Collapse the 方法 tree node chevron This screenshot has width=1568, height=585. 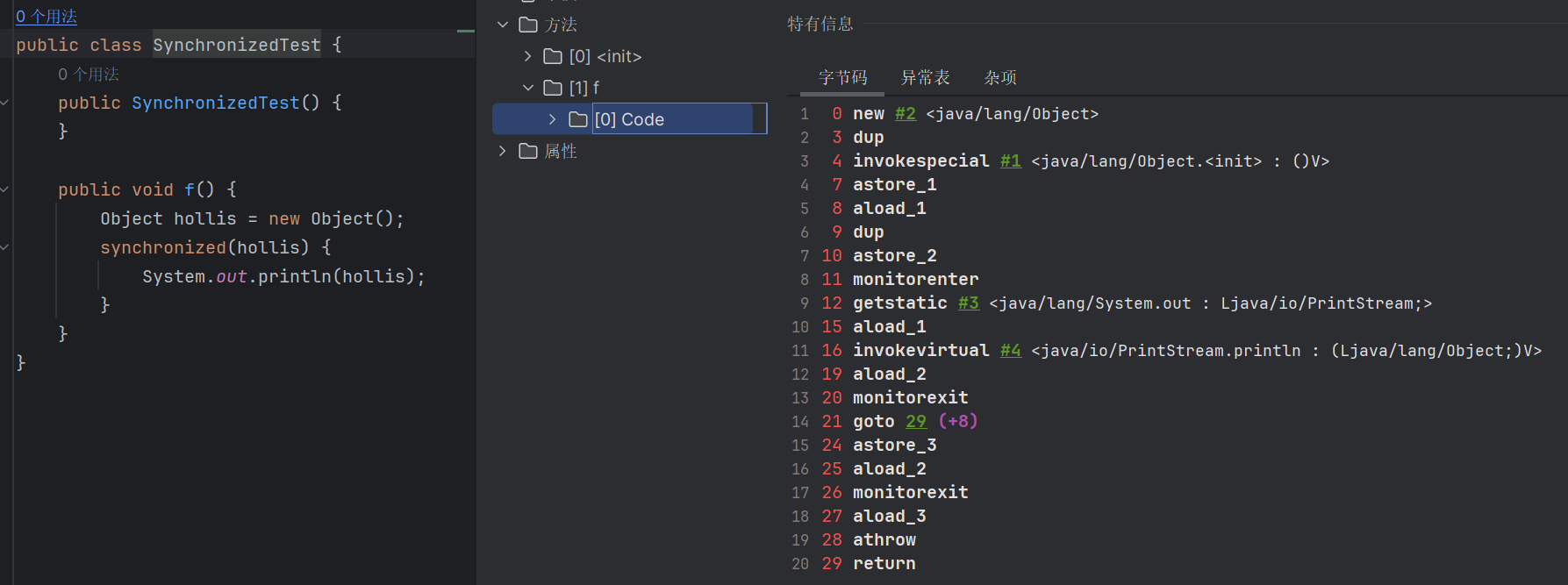point(503,25)
